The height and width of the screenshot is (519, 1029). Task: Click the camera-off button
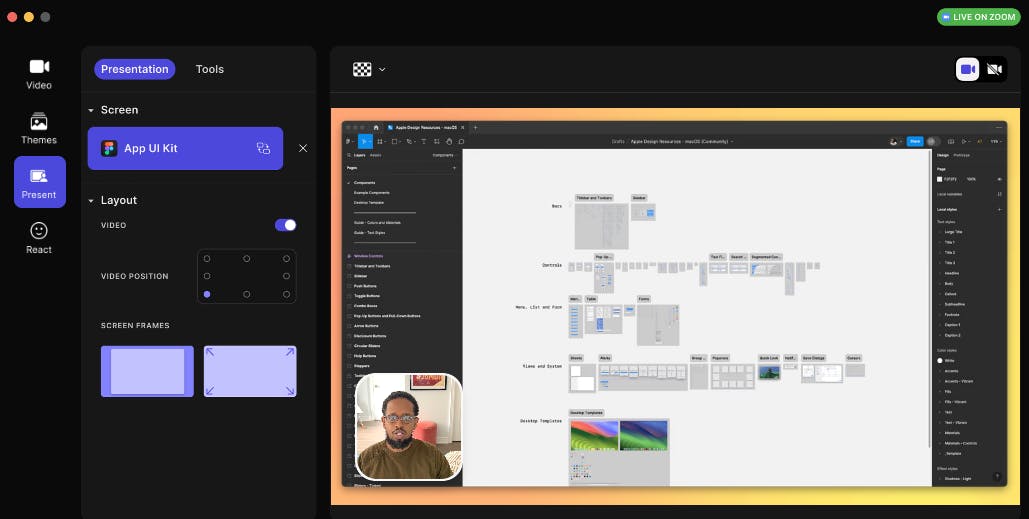(994, 69)
